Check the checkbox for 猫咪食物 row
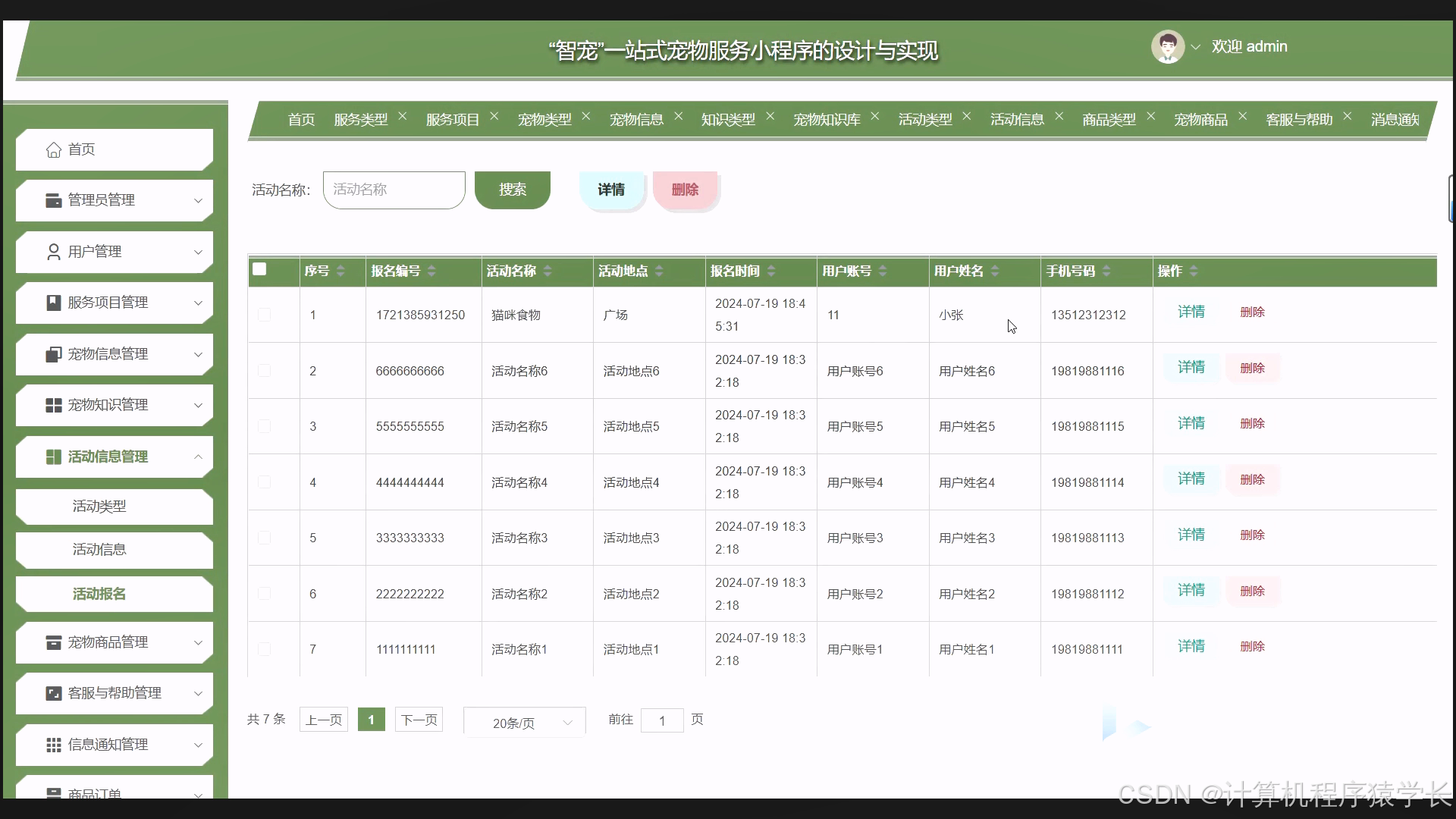This screenshot has height=819, width=1456. (x=264, y=315)
